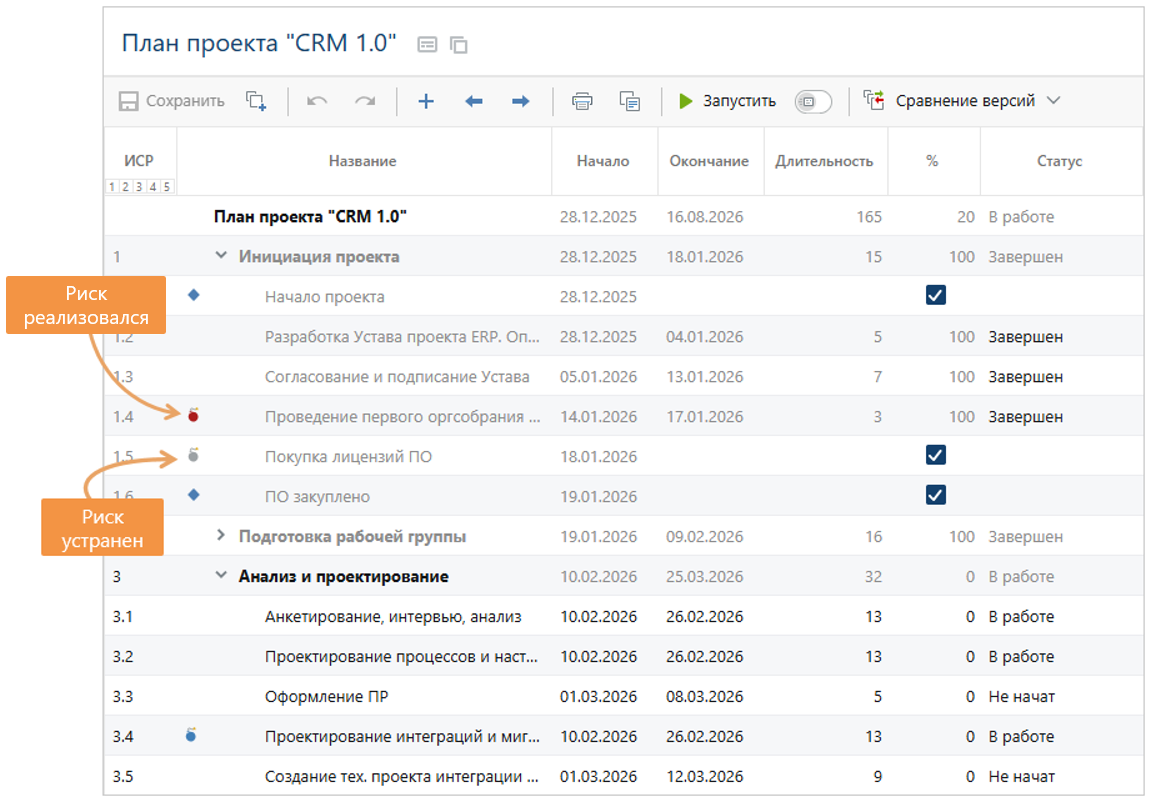
Task: Expand the Подготовка рабочей группы group
Action: click(x=221, y=536)
